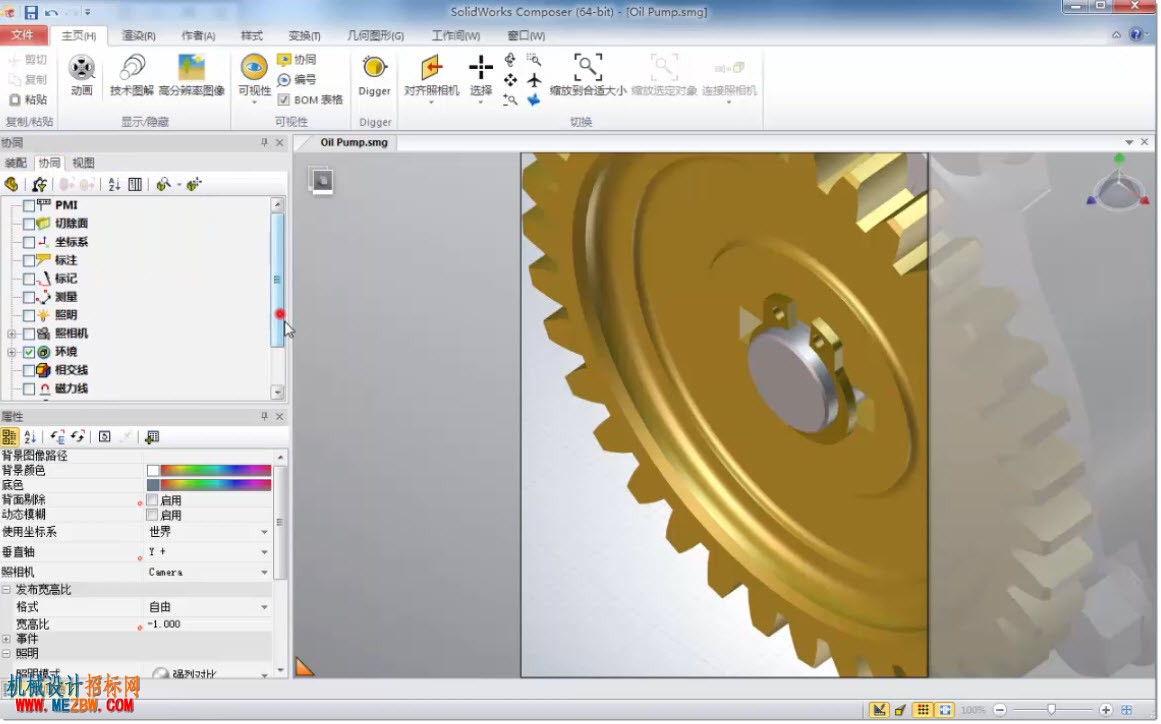Open the 文件 file menu

[23, 35]
